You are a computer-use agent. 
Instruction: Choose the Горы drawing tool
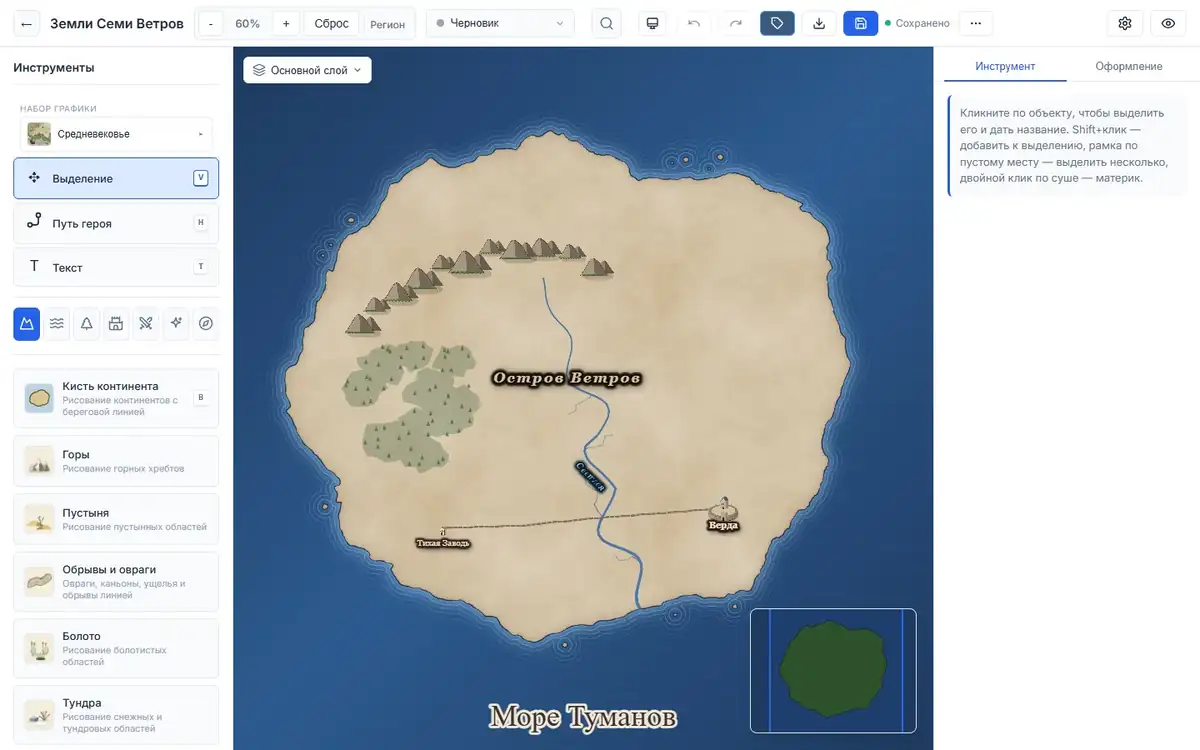[x=116, y=461]
